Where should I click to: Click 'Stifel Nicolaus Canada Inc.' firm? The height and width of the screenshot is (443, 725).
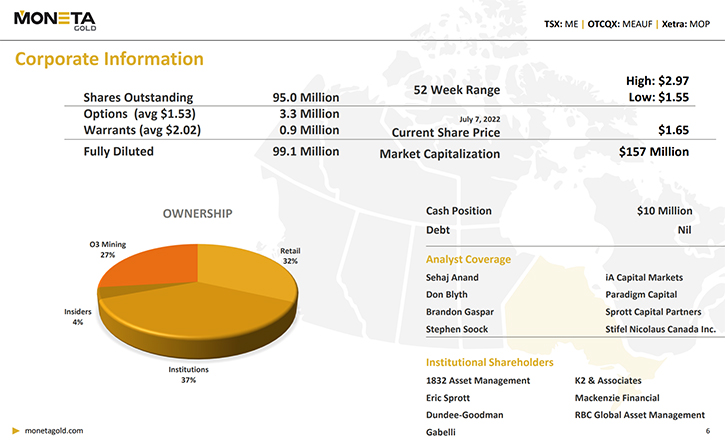click(x=661, y=330)
